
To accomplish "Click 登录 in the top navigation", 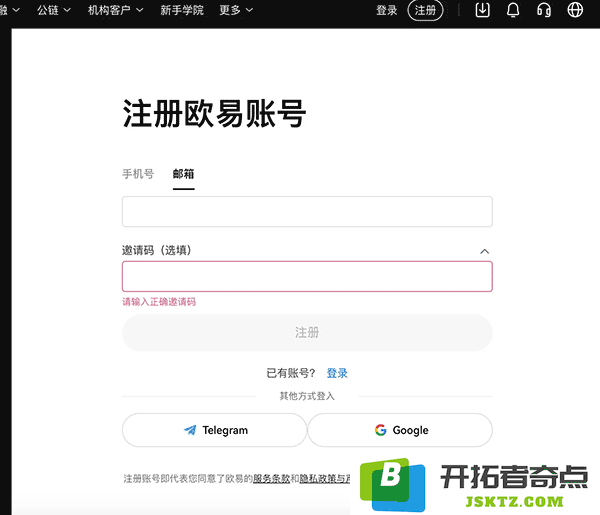I will (386, 10).
